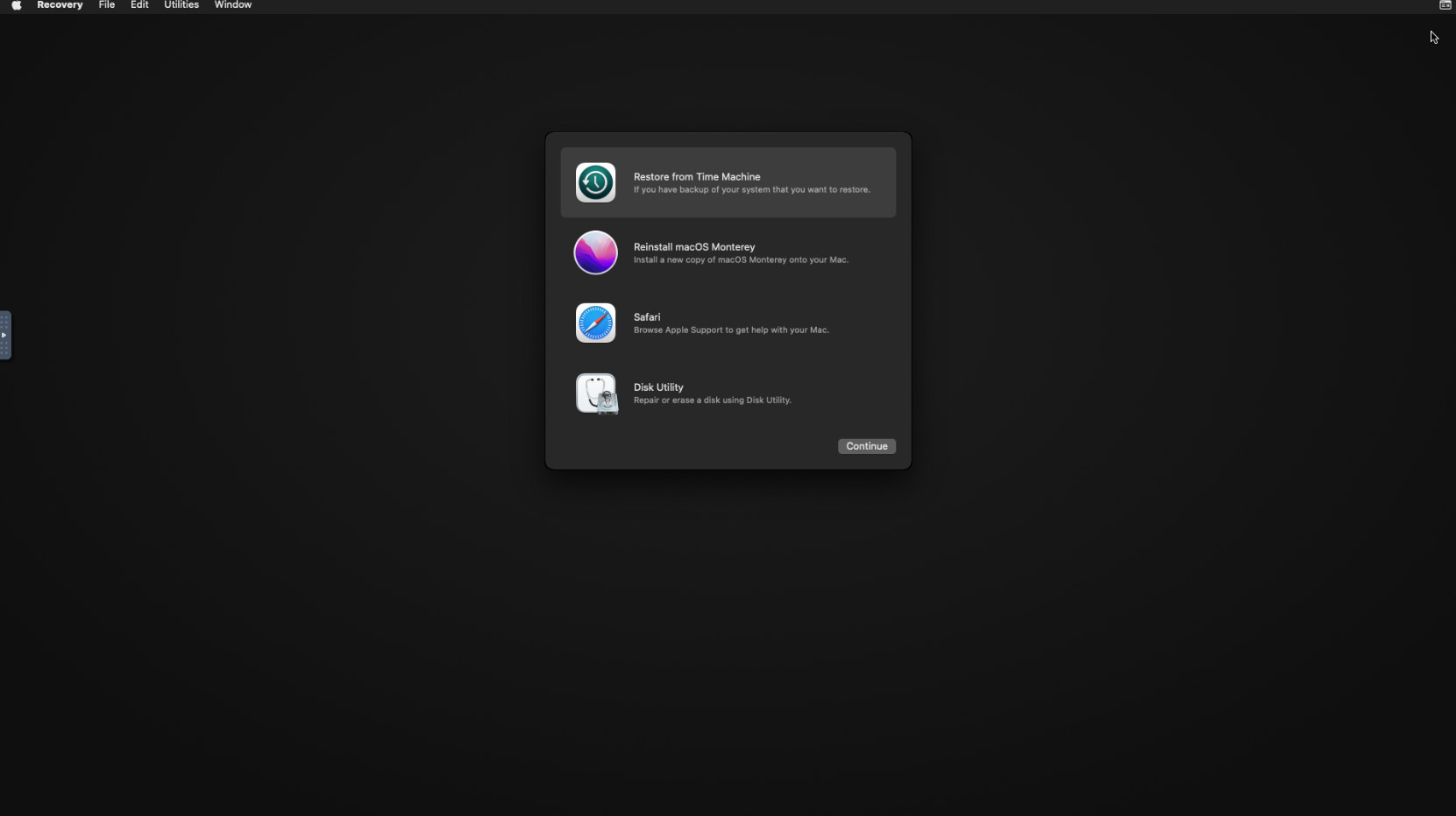This screenshot has height=816, width=1456.
Task: Select 'Reinstall macOS Monterey' title
Action: click(x=694, y=247)
